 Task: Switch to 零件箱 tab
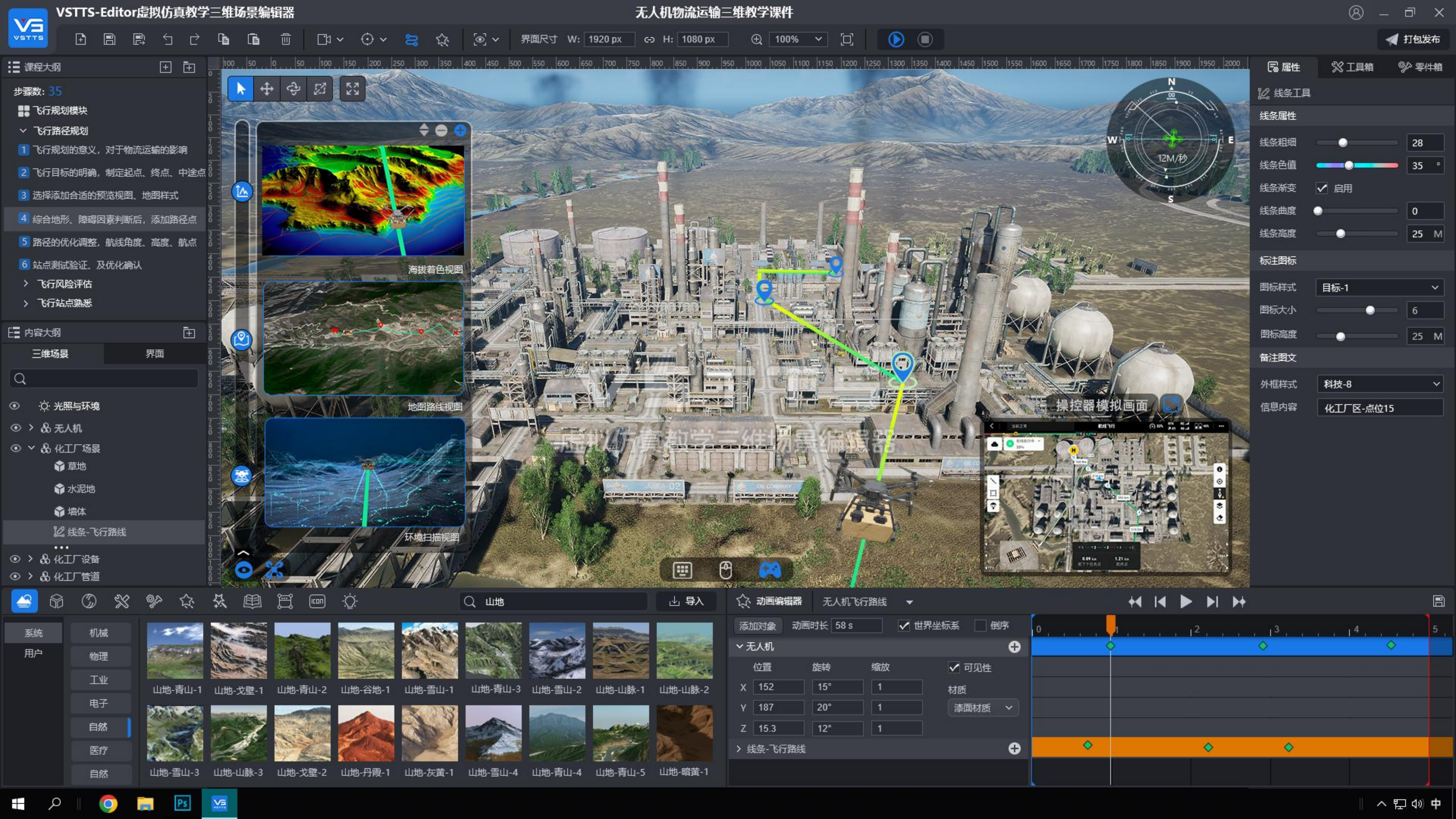point(1420,67)
